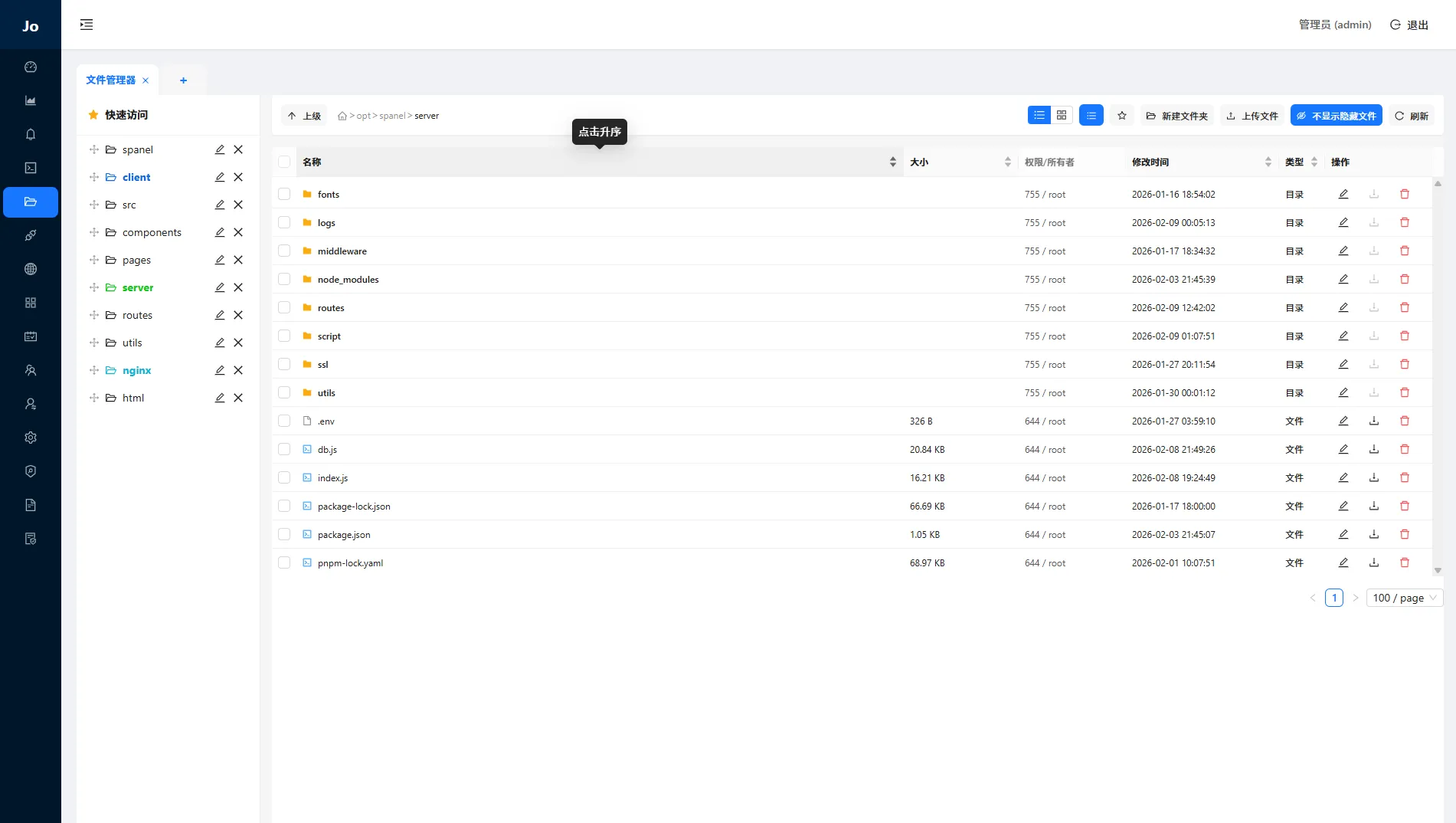Image resolution: width=1456 pixels, height=823 pixels.
Task: Toggle the select-all checkbox in header
Action: click(284, 162)
